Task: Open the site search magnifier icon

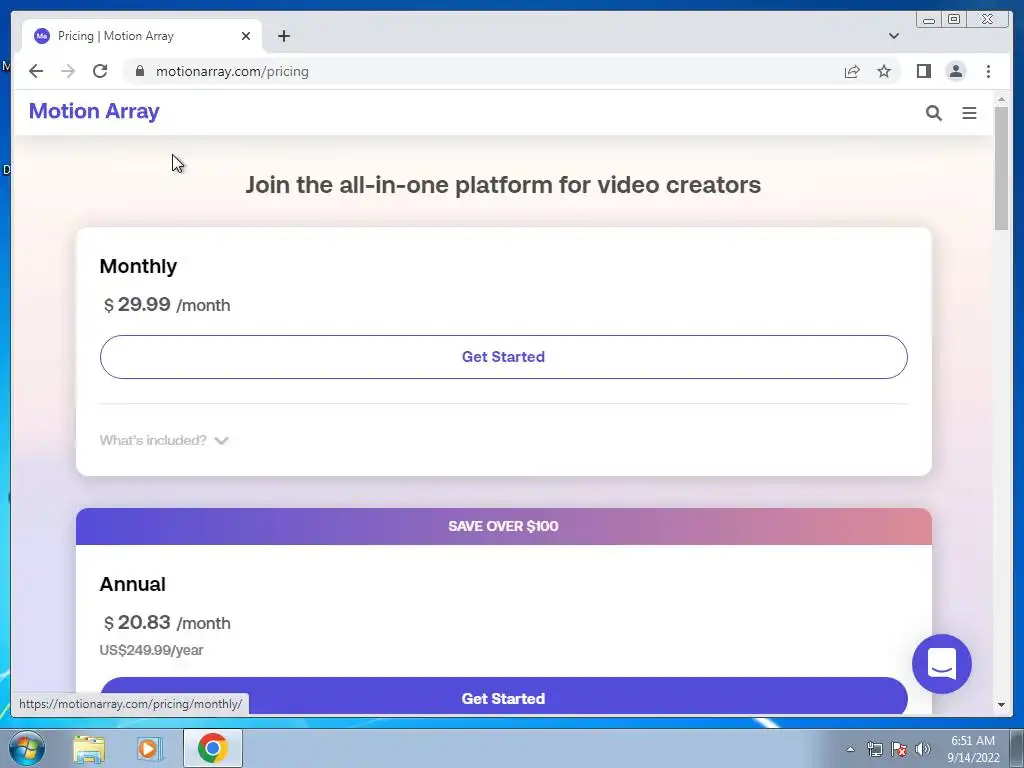Action: pos(934,113)
